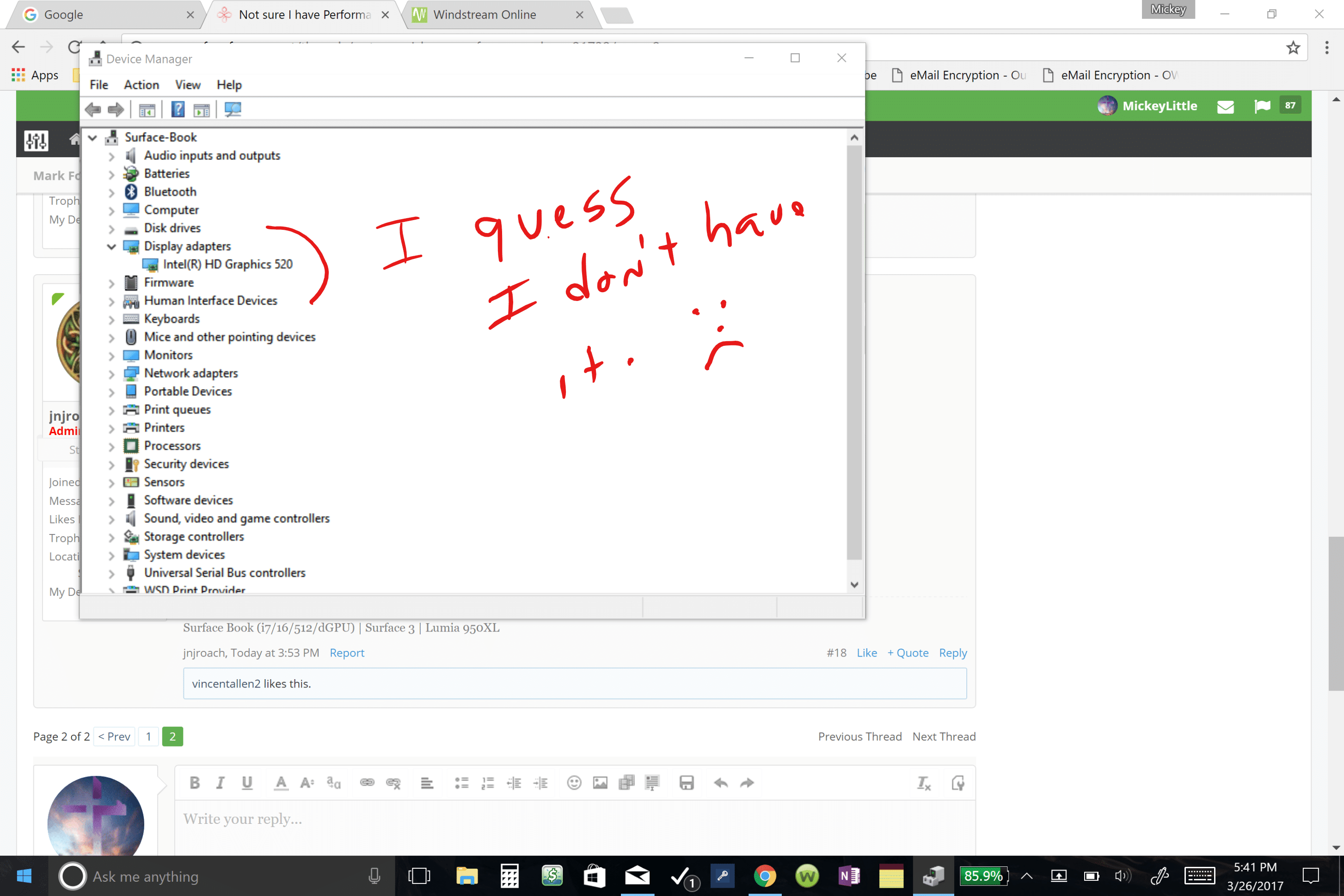The height and width of the screenshot is (896, 1344).
Task: Toggle the Monitors category expand state
Action: pyautogui.click(x=113, y=355)
